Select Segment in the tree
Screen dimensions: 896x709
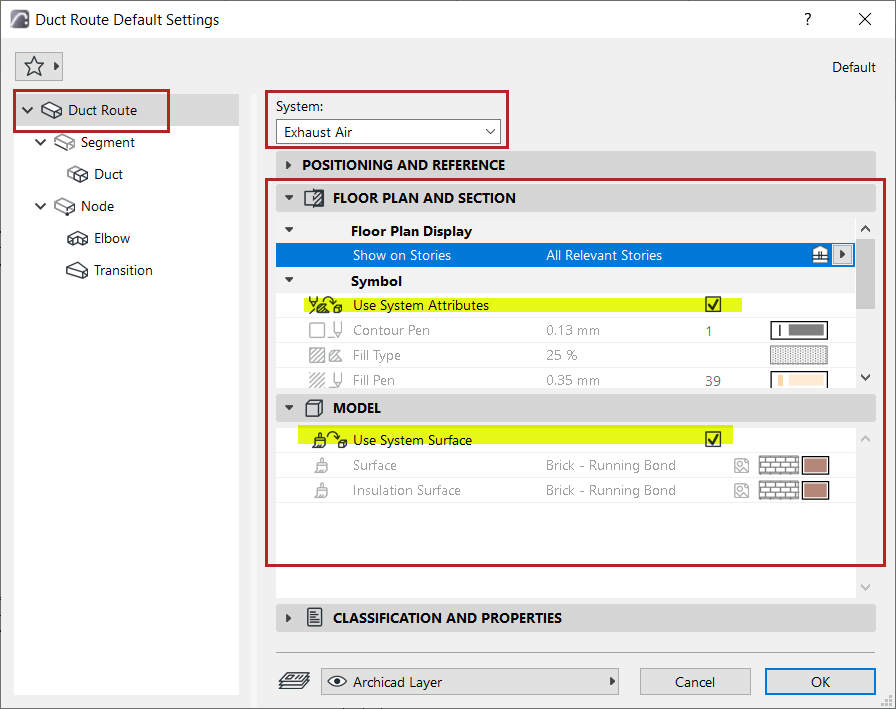(107, 142)
